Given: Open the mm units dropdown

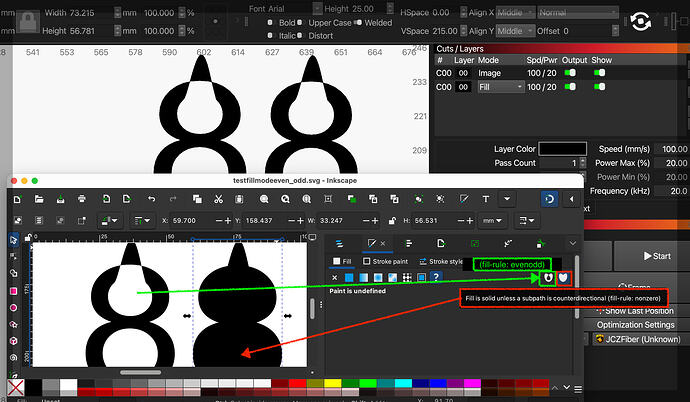Looking at the screenshot, I should (x=492, y=220).
